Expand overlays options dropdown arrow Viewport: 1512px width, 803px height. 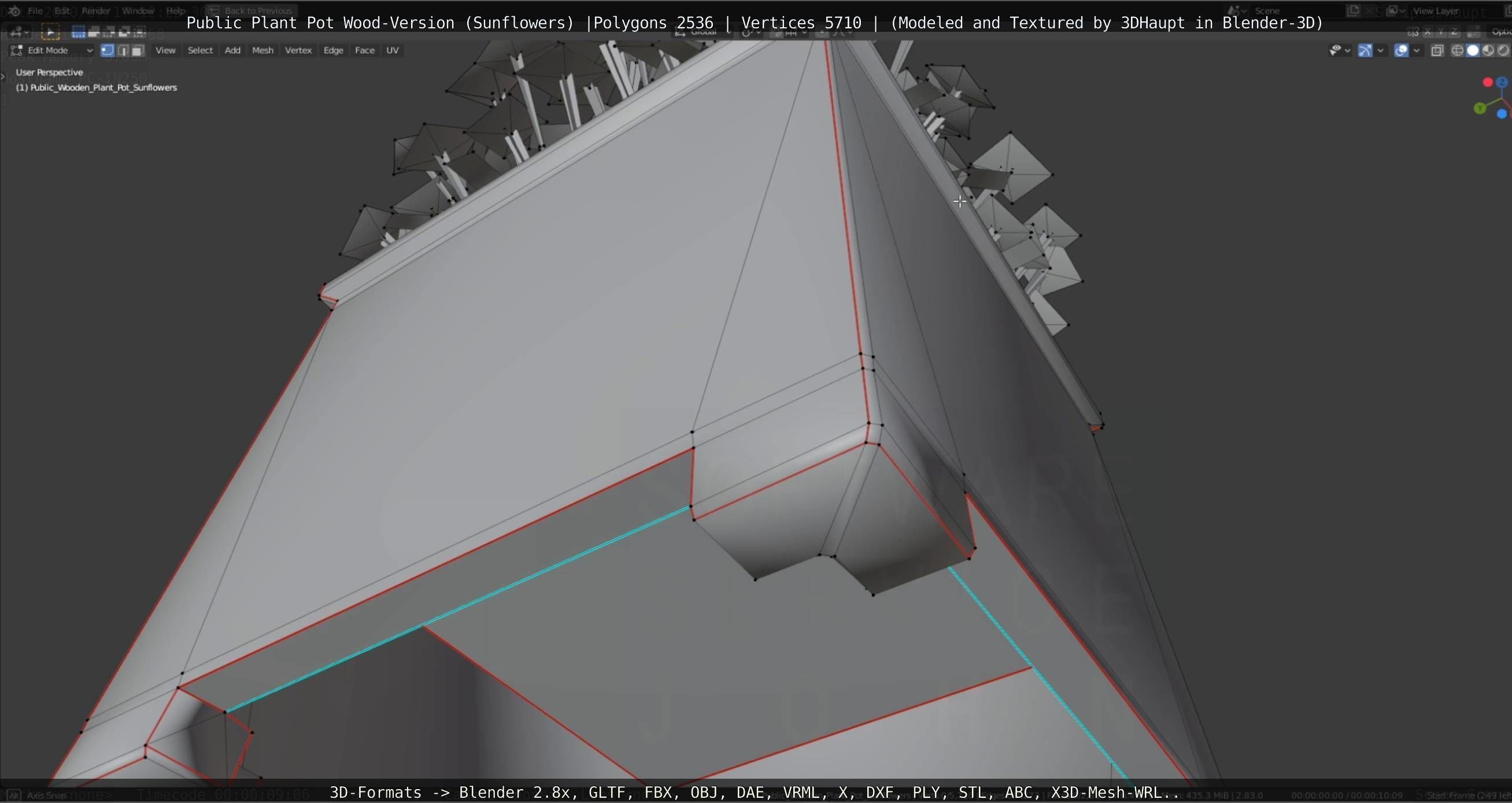tap(1417, 50)
